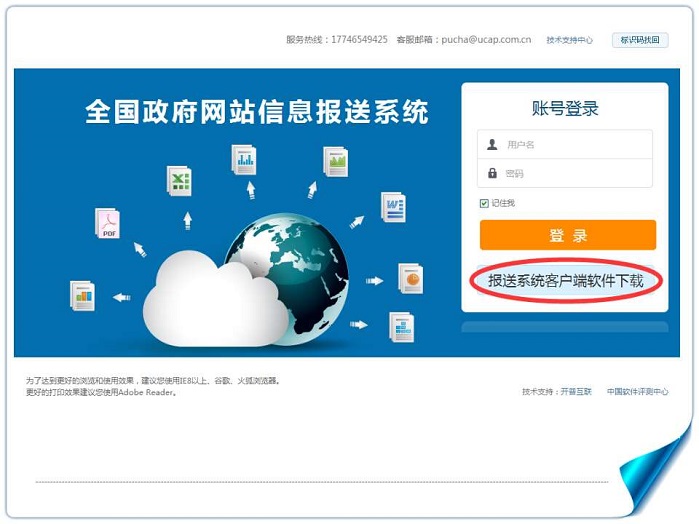Open the 技术支持中心 link at top
The image size is (699, 524).
pyautogui.click(x=569, y=40)
